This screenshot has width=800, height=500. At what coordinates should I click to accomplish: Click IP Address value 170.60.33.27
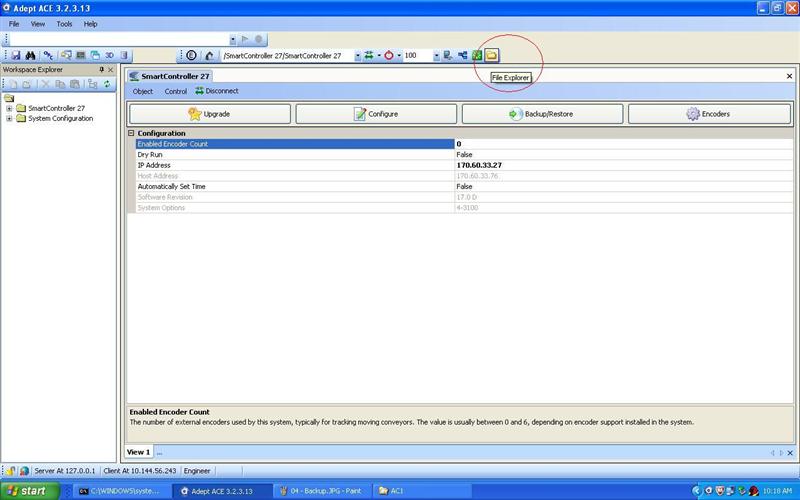point(479,165)
